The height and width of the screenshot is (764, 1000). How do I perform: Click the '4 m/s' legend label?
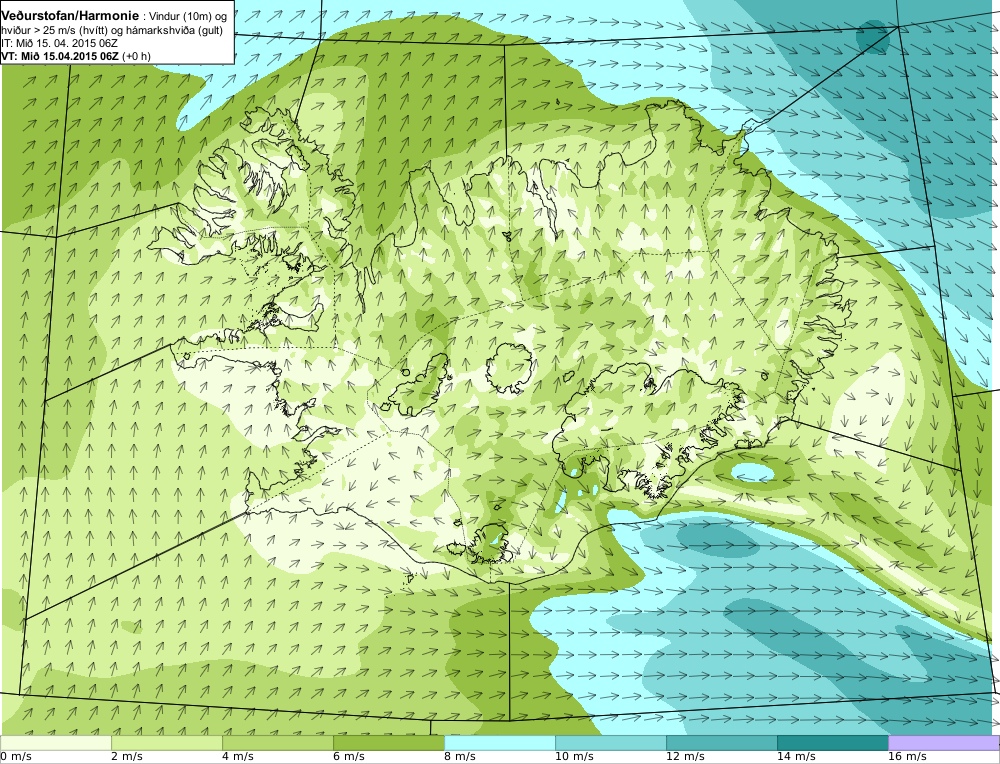(238, 757)
